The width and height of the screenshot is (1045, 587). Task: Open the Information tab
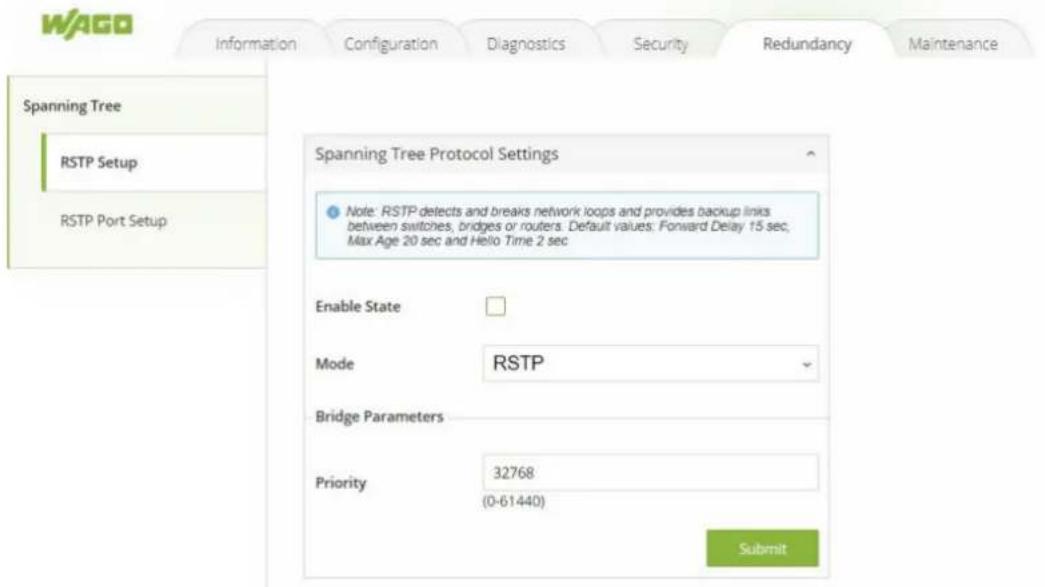click(x=255, y=44)
